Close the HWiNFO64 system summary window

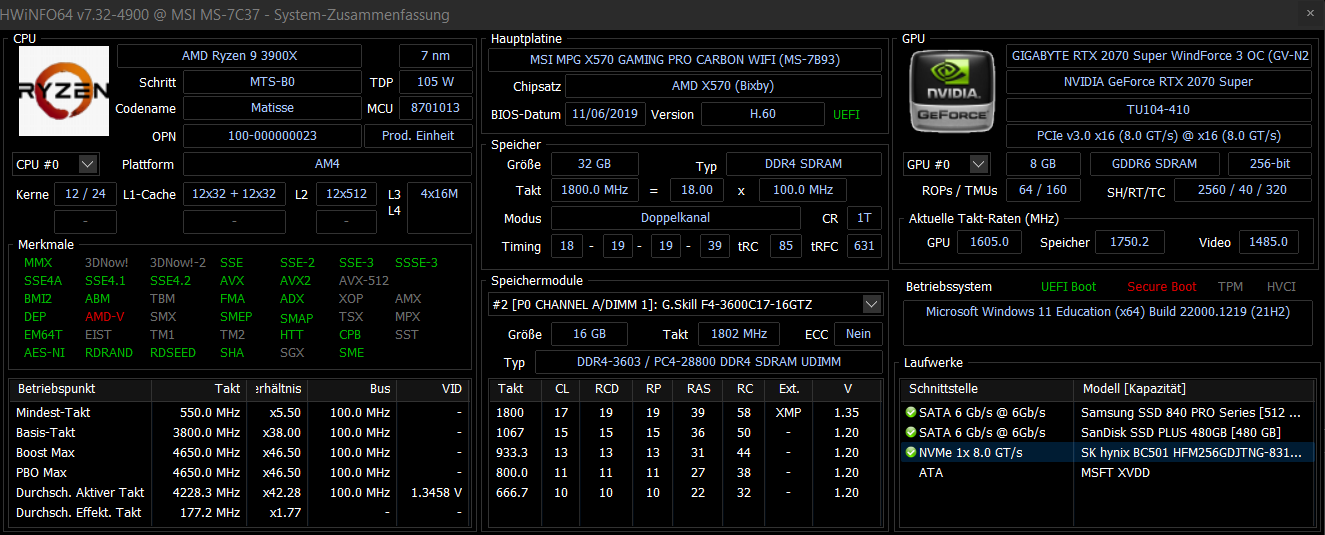(1310, 14)
